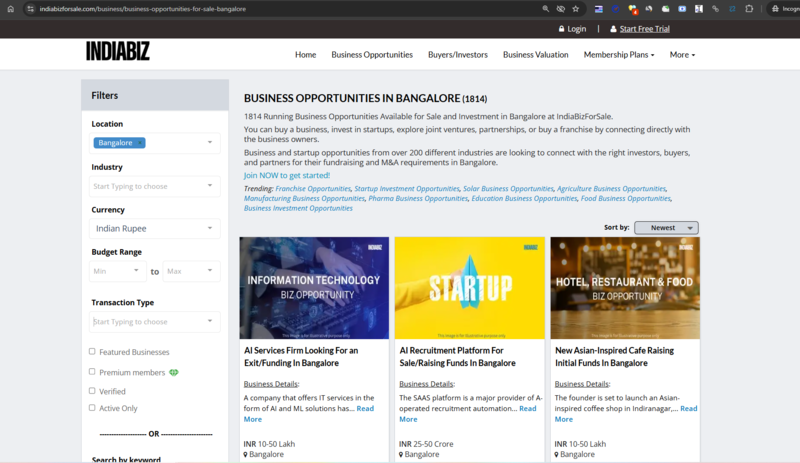The height and width of the screenshot is (463, 800).
Task: Click the Industry filter input field
Action: [155, 186]
